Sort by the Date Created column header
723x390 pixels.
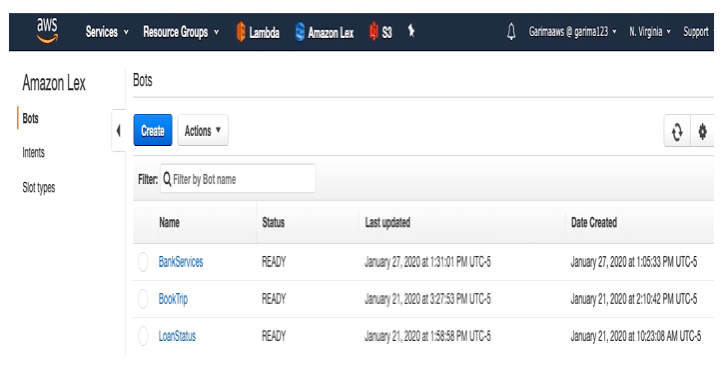pyautogui.click(x=594, y=223)
